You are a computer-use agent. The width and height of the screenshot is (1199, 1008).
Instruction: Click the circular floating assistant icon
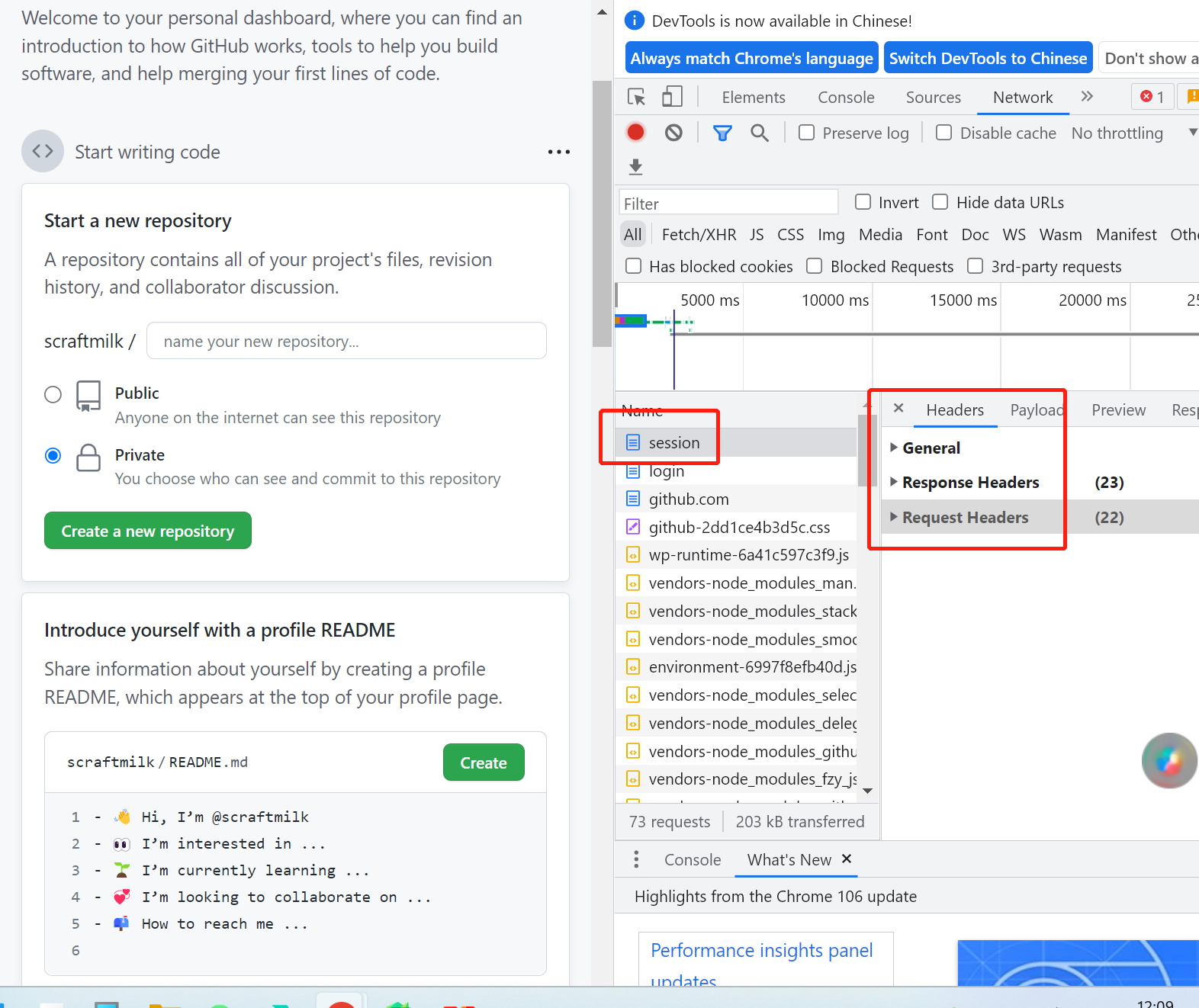click(x=1169, y=760)
